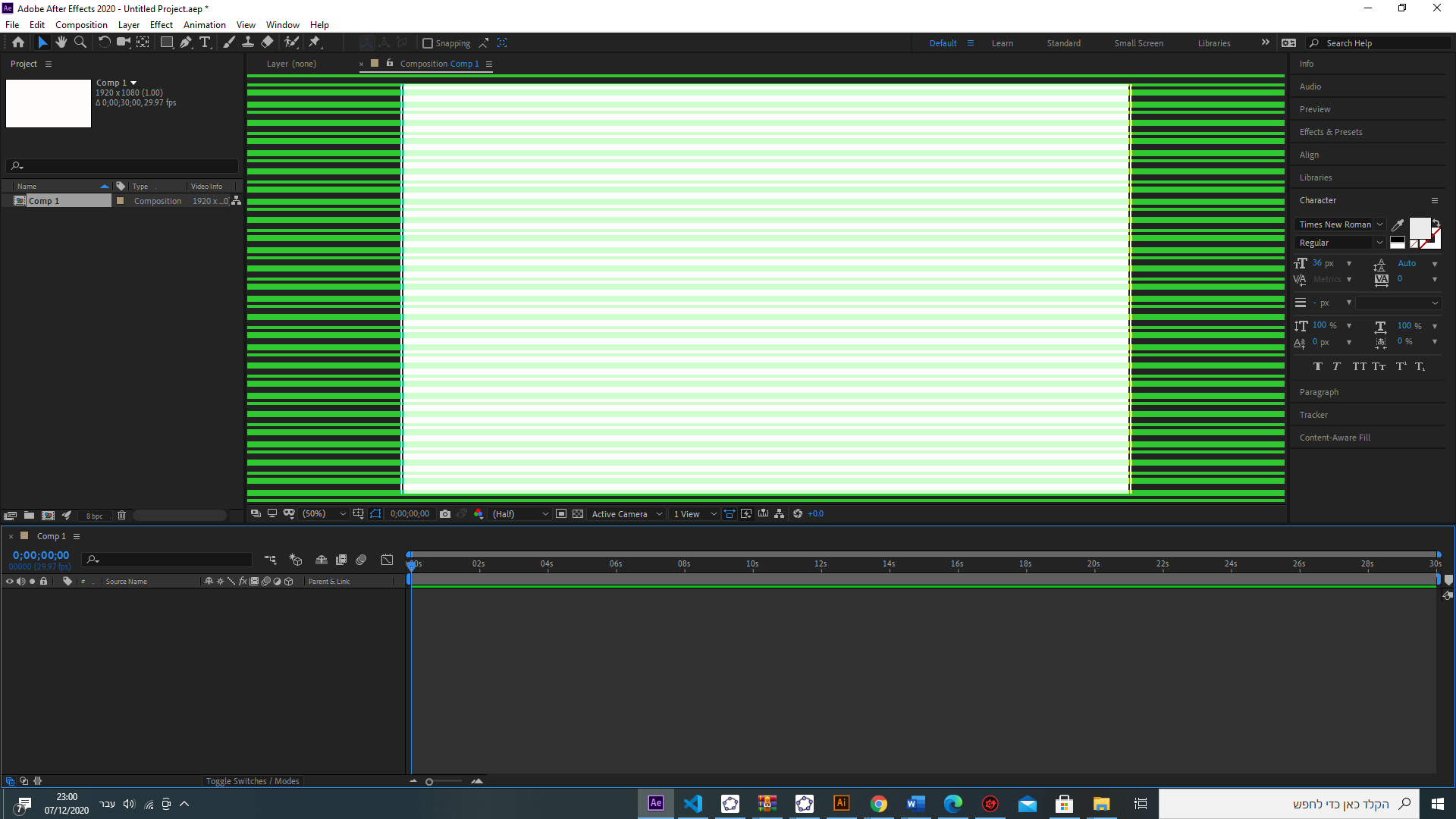Open the Effect menu

(162, 25)
